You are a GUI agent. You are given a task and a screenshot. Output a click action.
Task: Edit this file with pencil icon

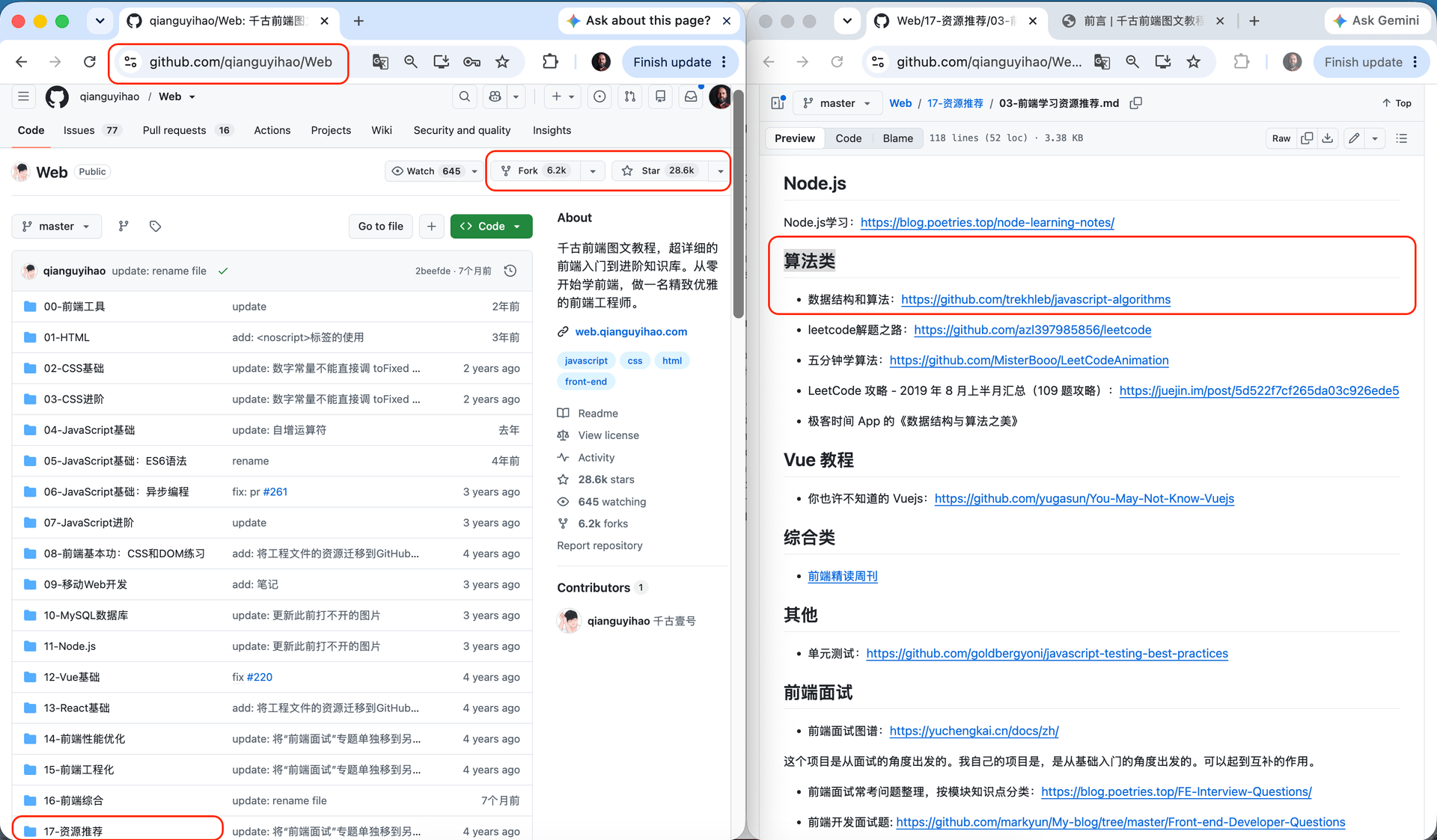[1354, 138]
